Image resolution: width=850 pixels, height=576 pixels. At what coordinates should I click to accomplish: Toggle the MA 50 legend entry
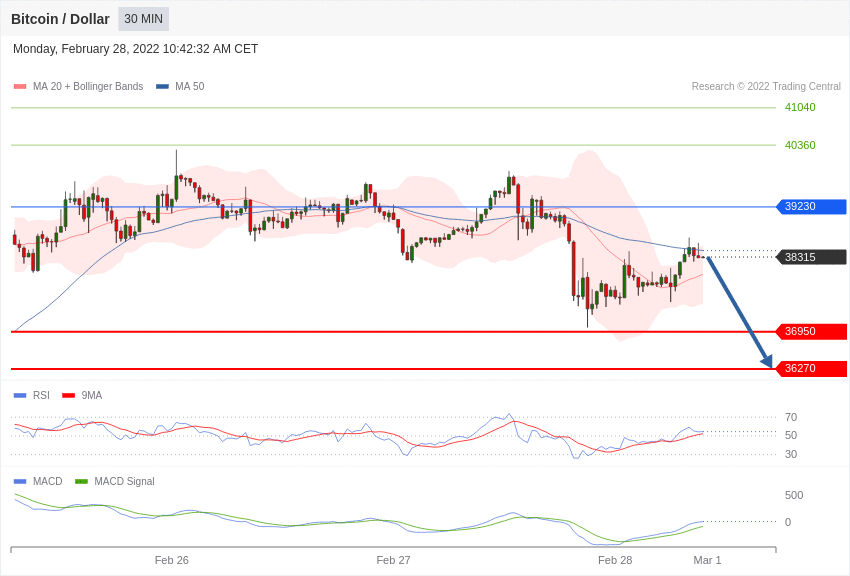pyautogui.click(x=180, y=87)
